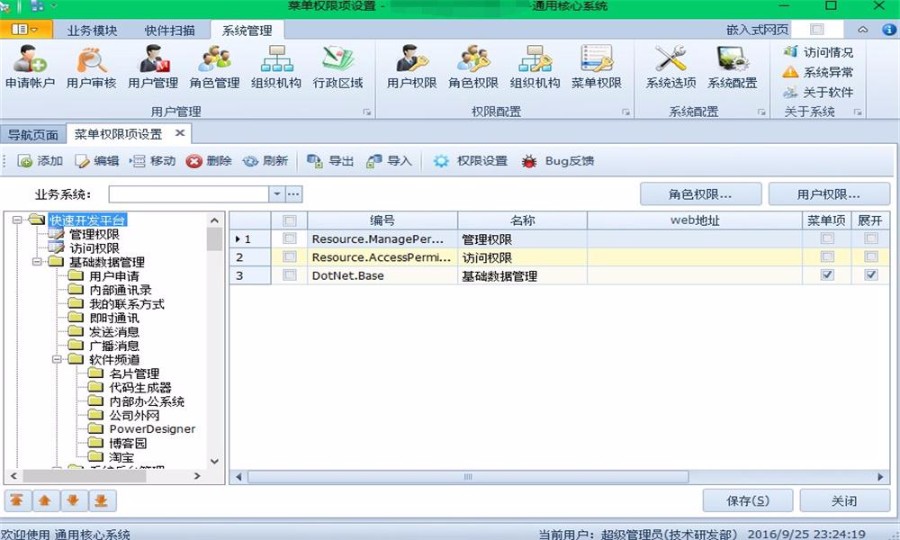
Task: Open the 权限配置 group dialog launcher
Action: 626,112
